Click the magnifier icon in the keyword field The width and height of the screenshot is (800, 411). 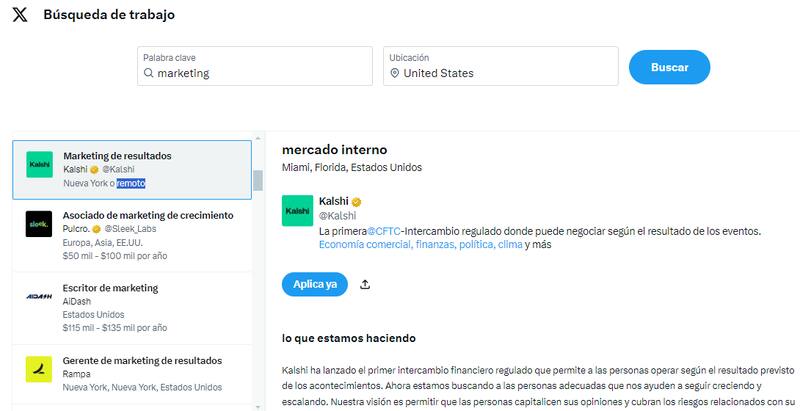tap(149, 73)
